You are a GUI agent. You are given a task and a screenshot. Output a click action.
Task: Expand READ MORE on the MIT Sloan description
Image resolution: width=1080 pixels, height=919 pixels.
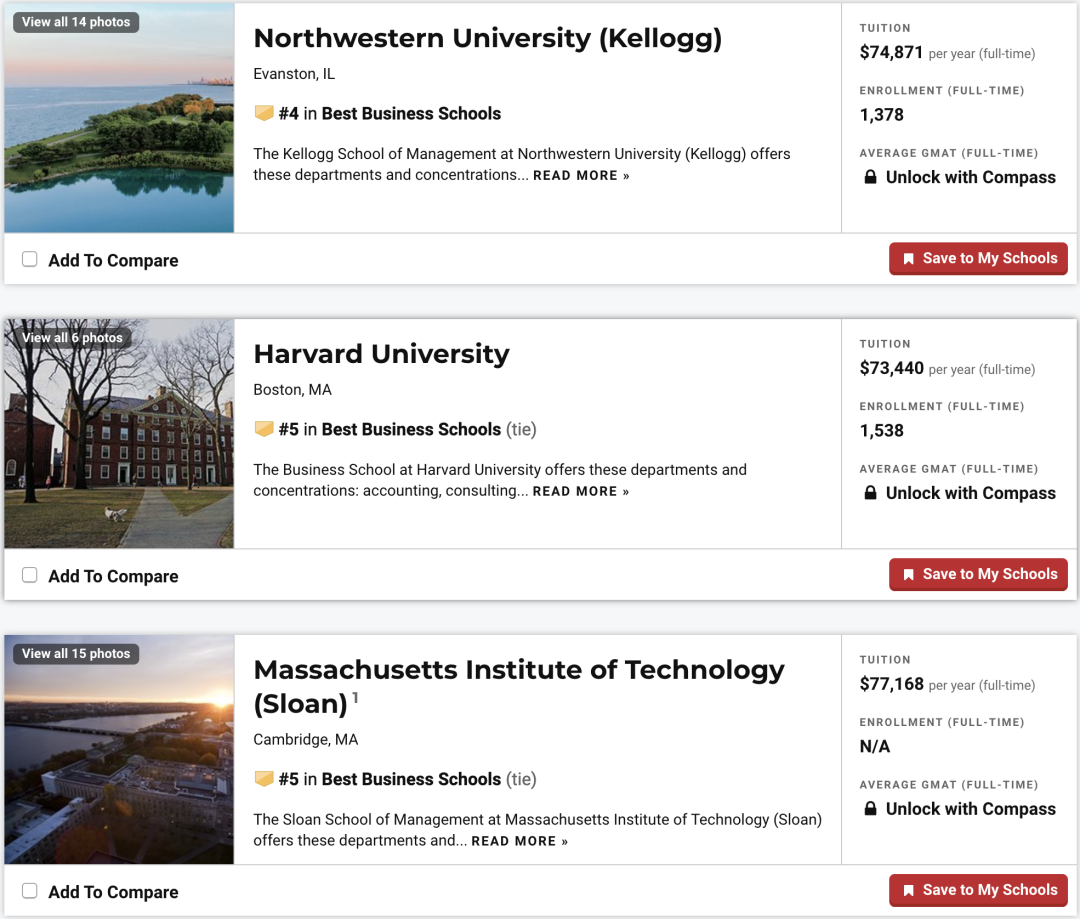tap(519, 841)
